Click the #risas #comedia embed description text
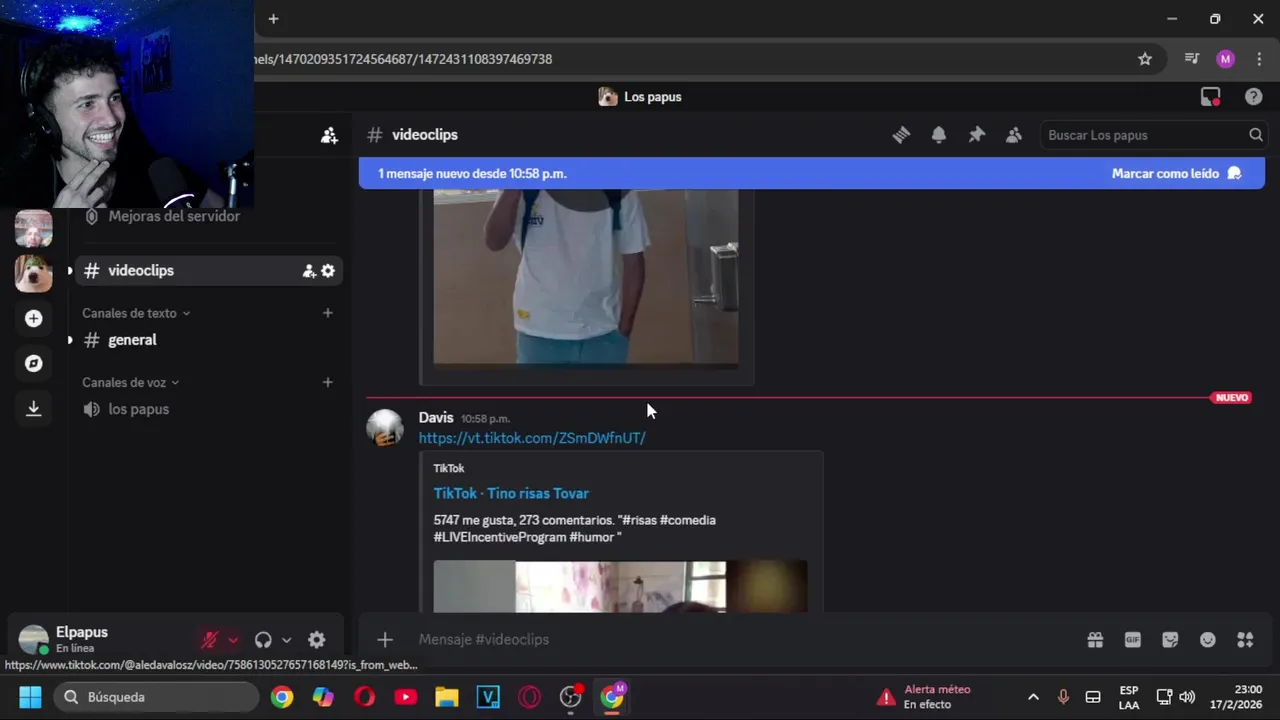The image size is (1280, 720). [575, 529]
